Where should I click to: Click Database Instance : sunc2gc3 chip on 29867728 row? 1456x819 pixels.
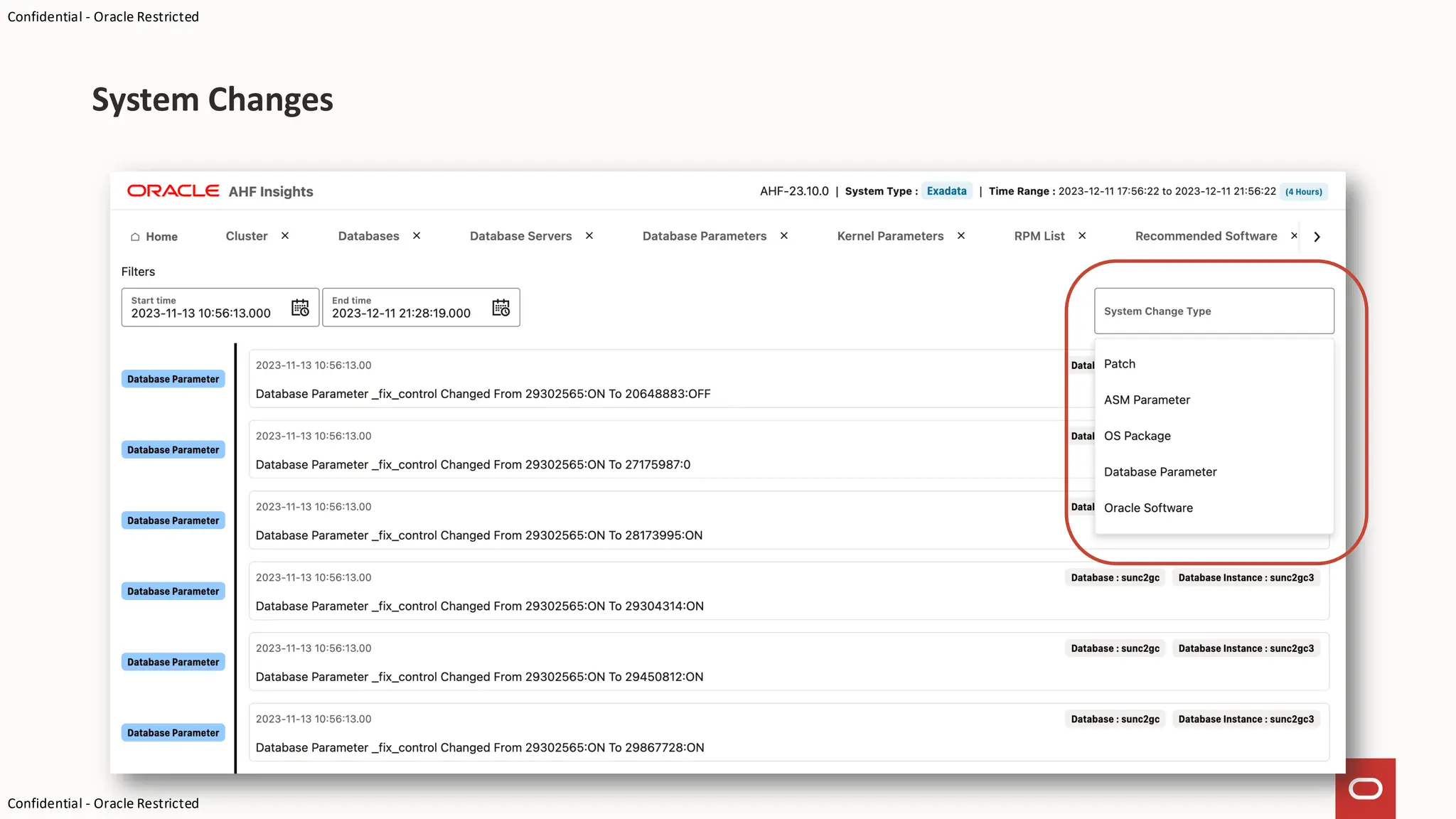coord(1246,719)
